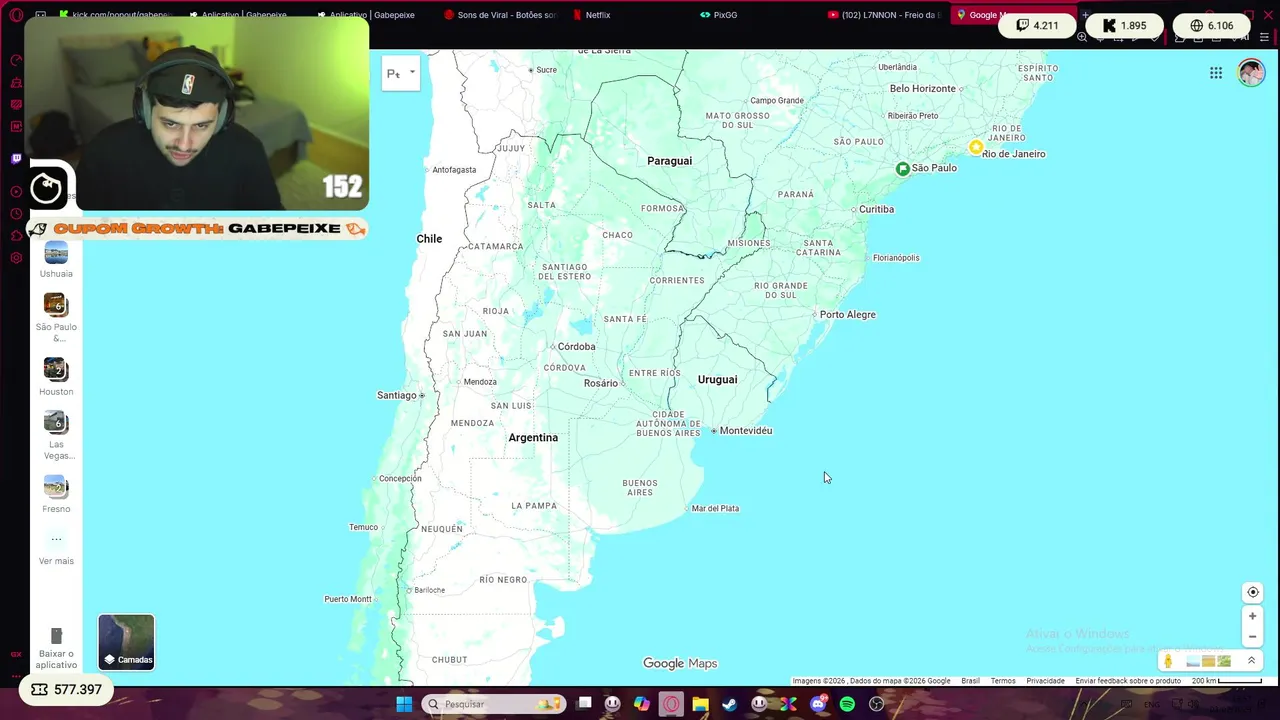
Task: Click Baixar o aplicativo phone icon
Action: [56, 636]
